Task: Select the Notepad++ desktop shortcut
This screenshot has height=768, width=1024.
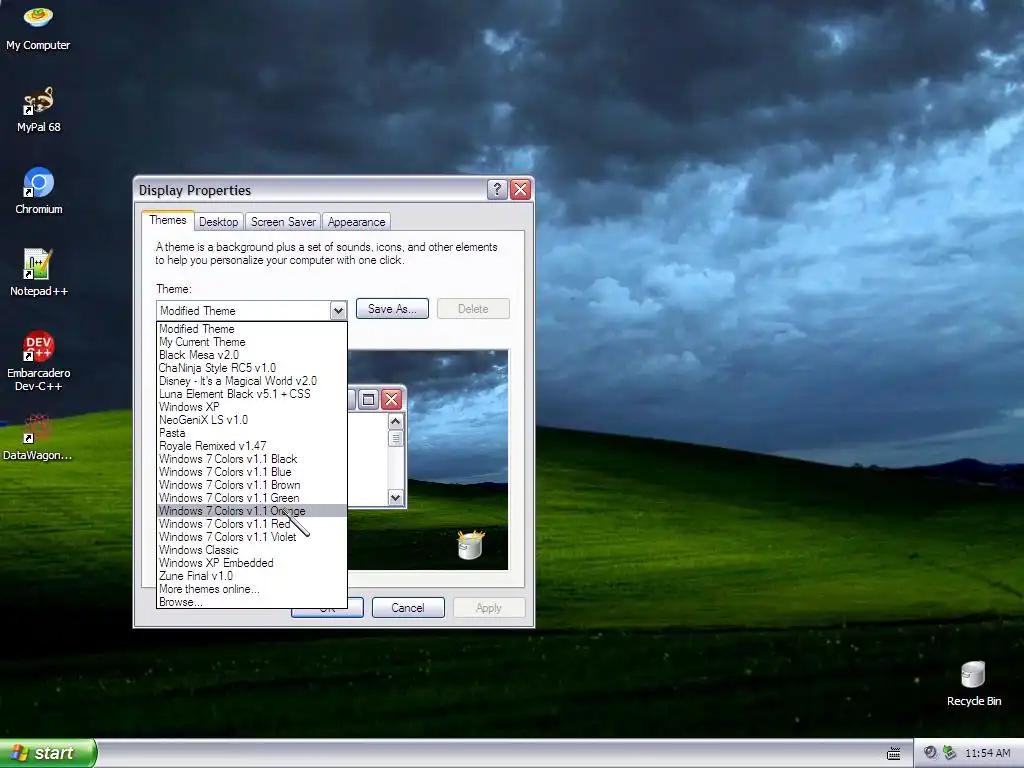Action: (39, 274)
